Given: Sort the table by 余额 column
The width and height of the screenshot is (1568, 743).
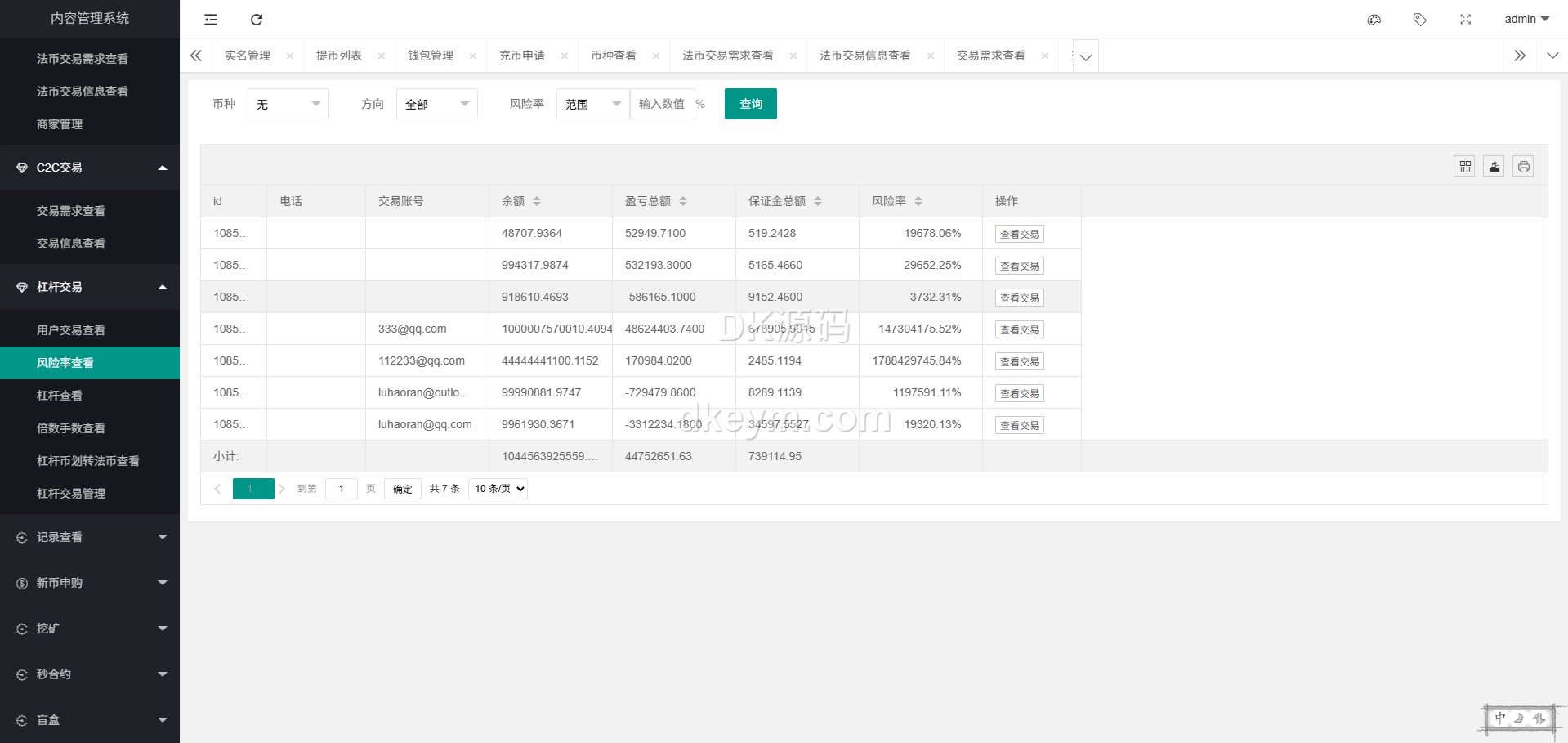Looking at the screenshot, I should [537, 201].
